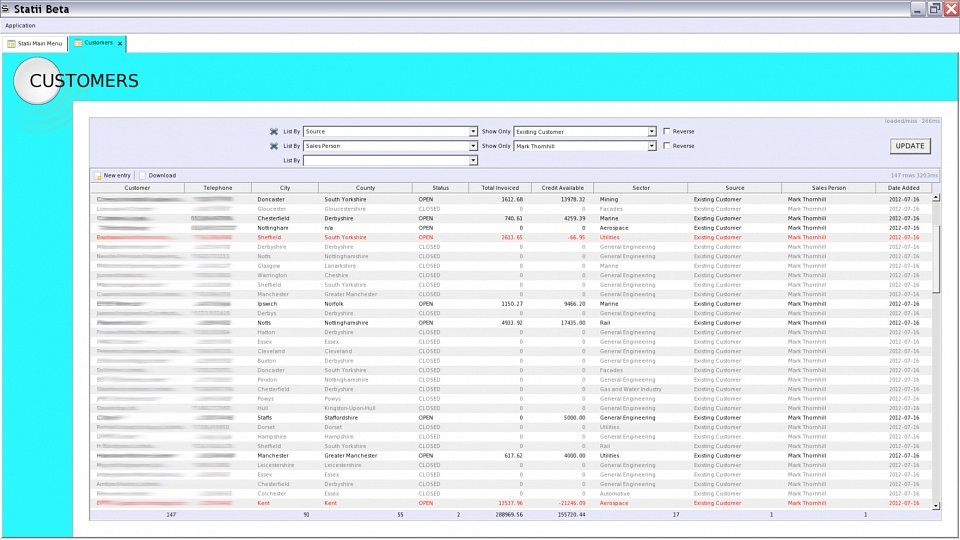This screenshot has width=960, height=540.
Task: Click the table scrollbar up arrow
Action: [x=936, y=198]
